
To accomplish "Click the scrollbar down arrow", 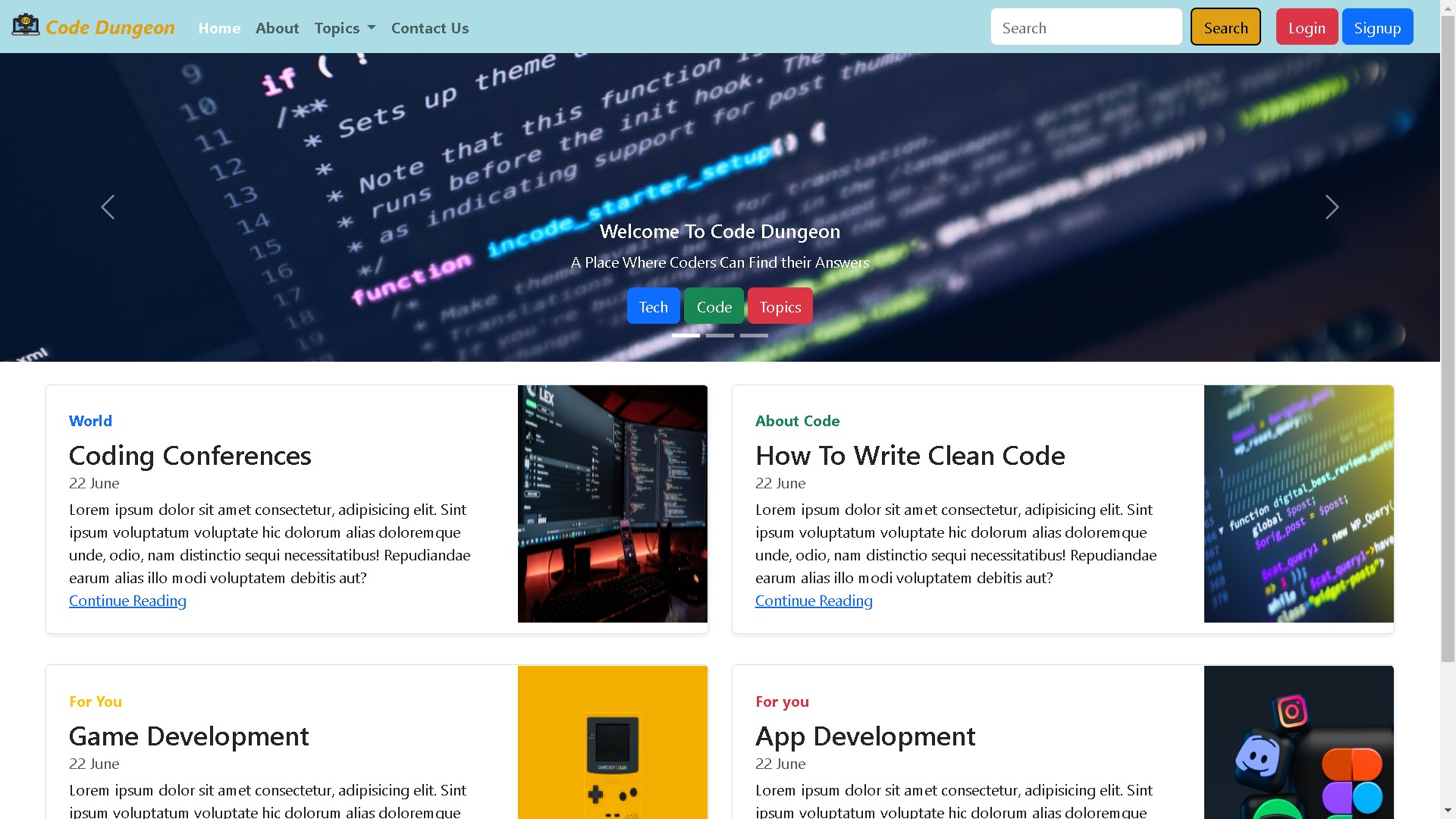I will [1448, 811].
